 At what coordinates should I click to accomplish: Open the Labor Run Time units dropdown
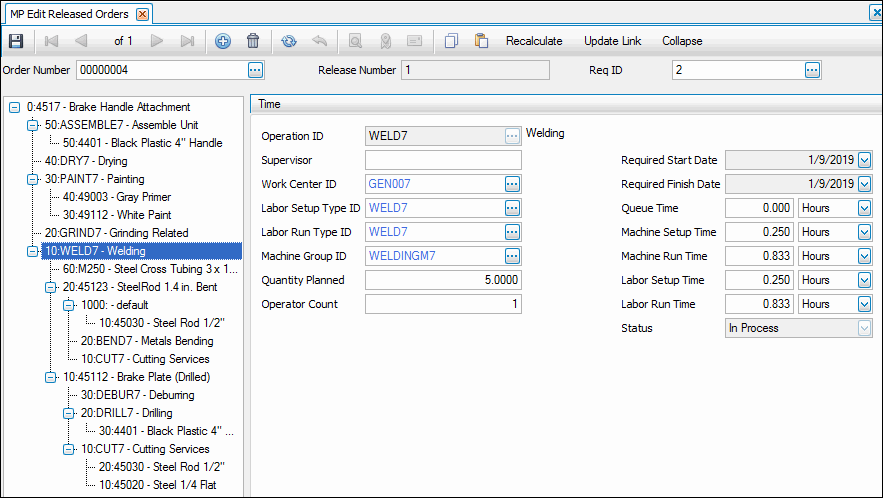click(x=864, y=304)
